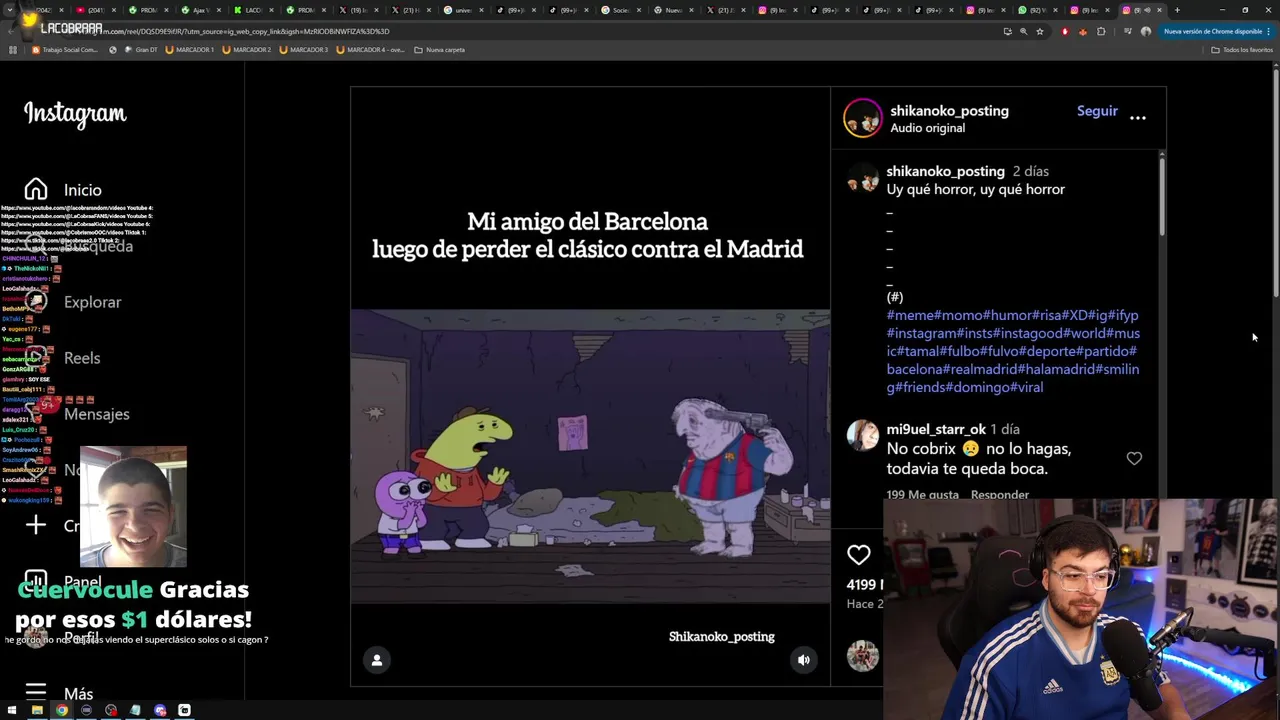
Task: Like mi9uel_starr_ok's comment with heart
Action: (x=1134, y=458)
